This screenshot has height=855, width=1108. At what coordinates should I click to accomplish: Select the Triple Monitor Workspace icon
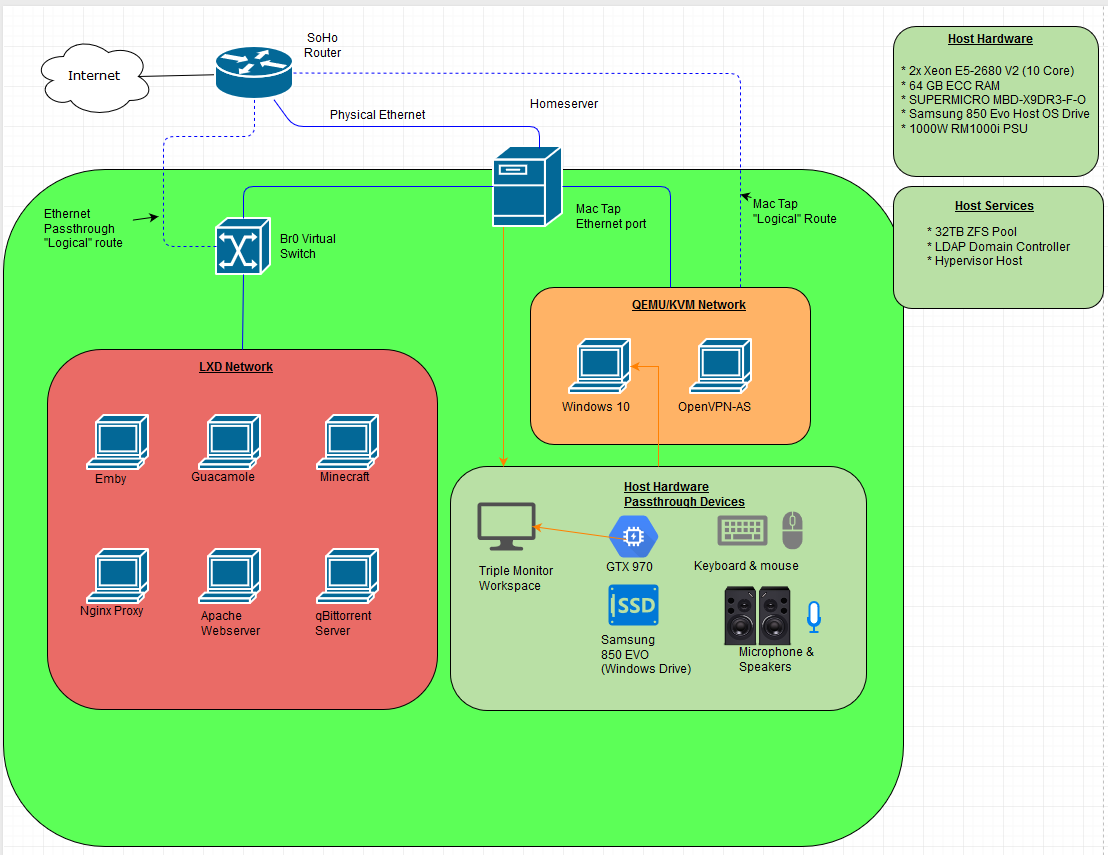click(507, 527)
